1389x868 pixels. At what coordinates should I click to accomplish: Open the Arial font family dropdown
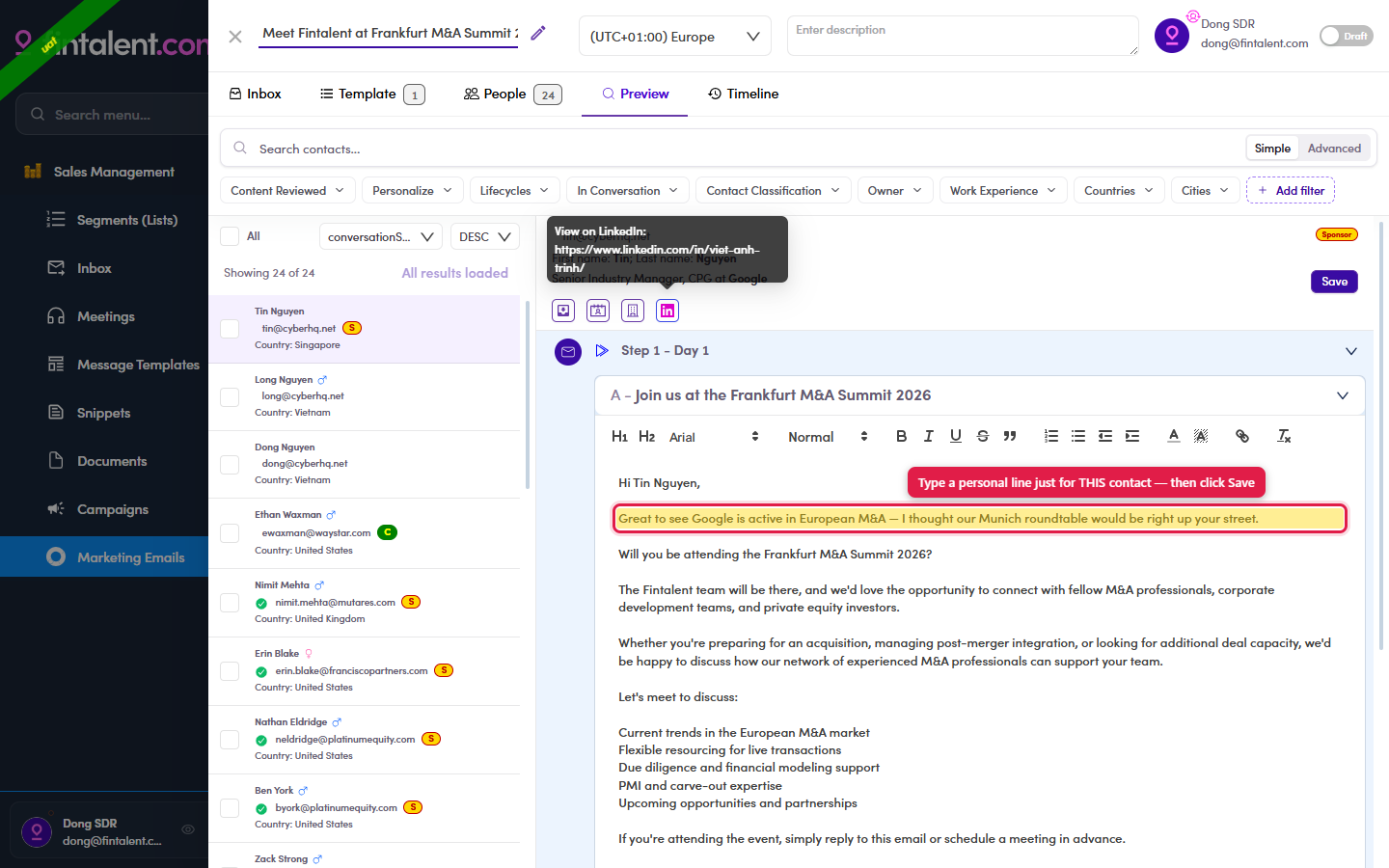point(714,437)
